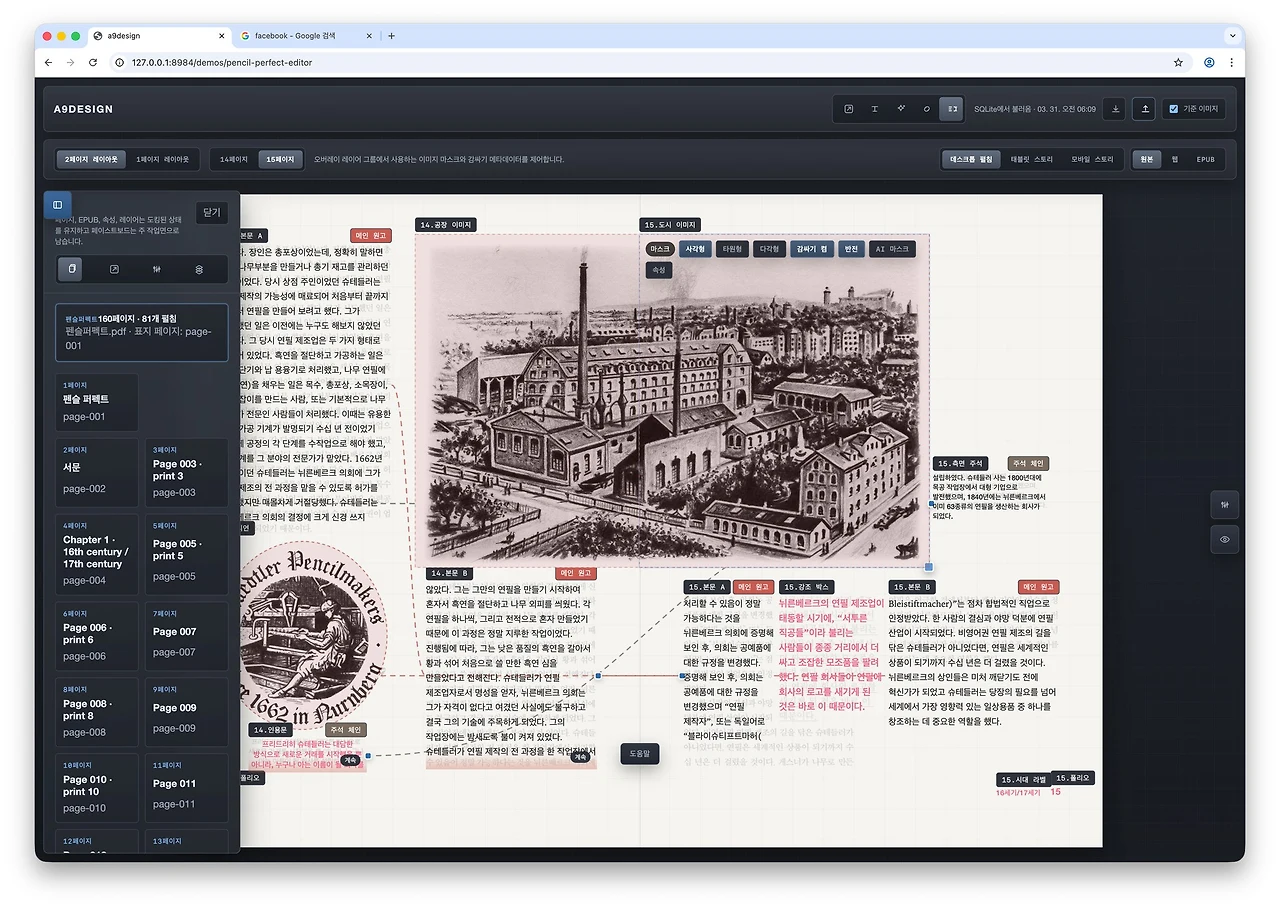The height and width of the screenshot is (908, 1280).
Task: Open the browser three-dot menu
Action: coord(1231,62)
